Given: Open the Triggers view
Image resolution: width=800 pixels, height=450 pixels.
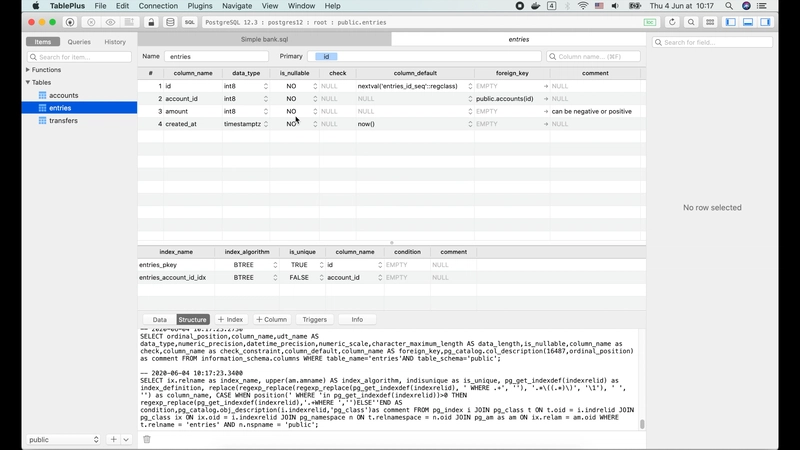Looking at the screenshot, I should (x=314, y=319).
